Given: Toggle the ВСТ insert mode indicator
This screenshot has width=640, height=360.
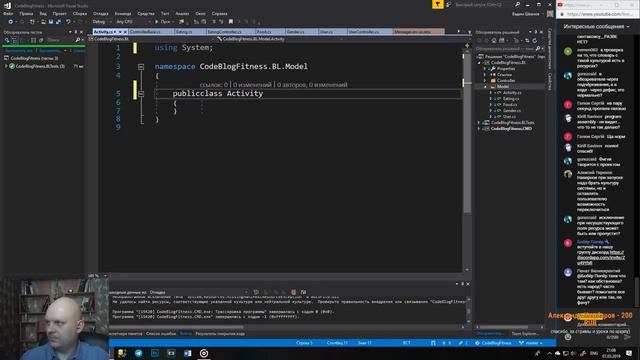Looking at the screenshot, I should [x=406, y=343].
